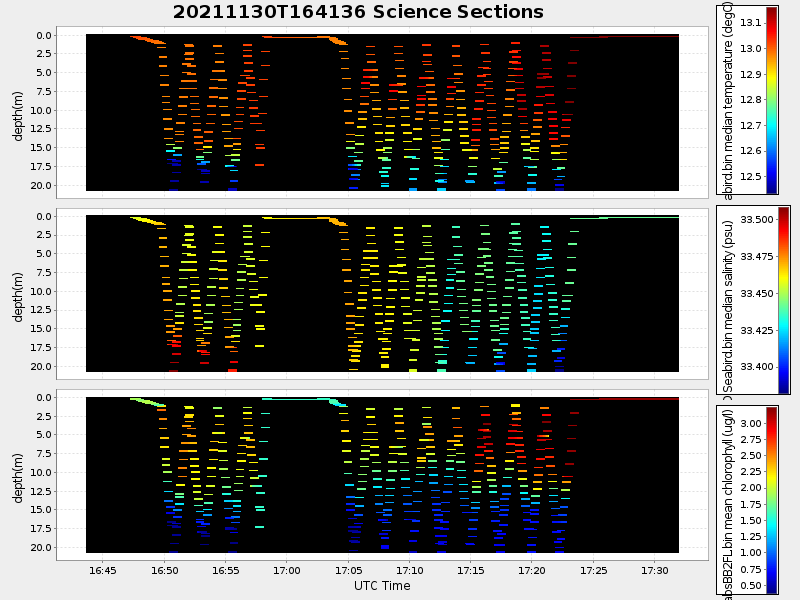Click the 17:30 time tick label
The image size is (800, 600).
click(654, 570)
